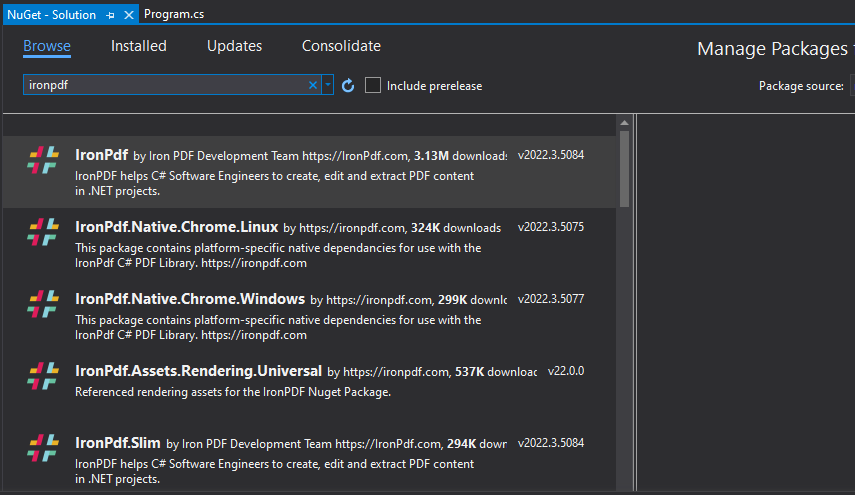Click the IronPdf.Native.Chrome.Windows package icon

point(43,304)
